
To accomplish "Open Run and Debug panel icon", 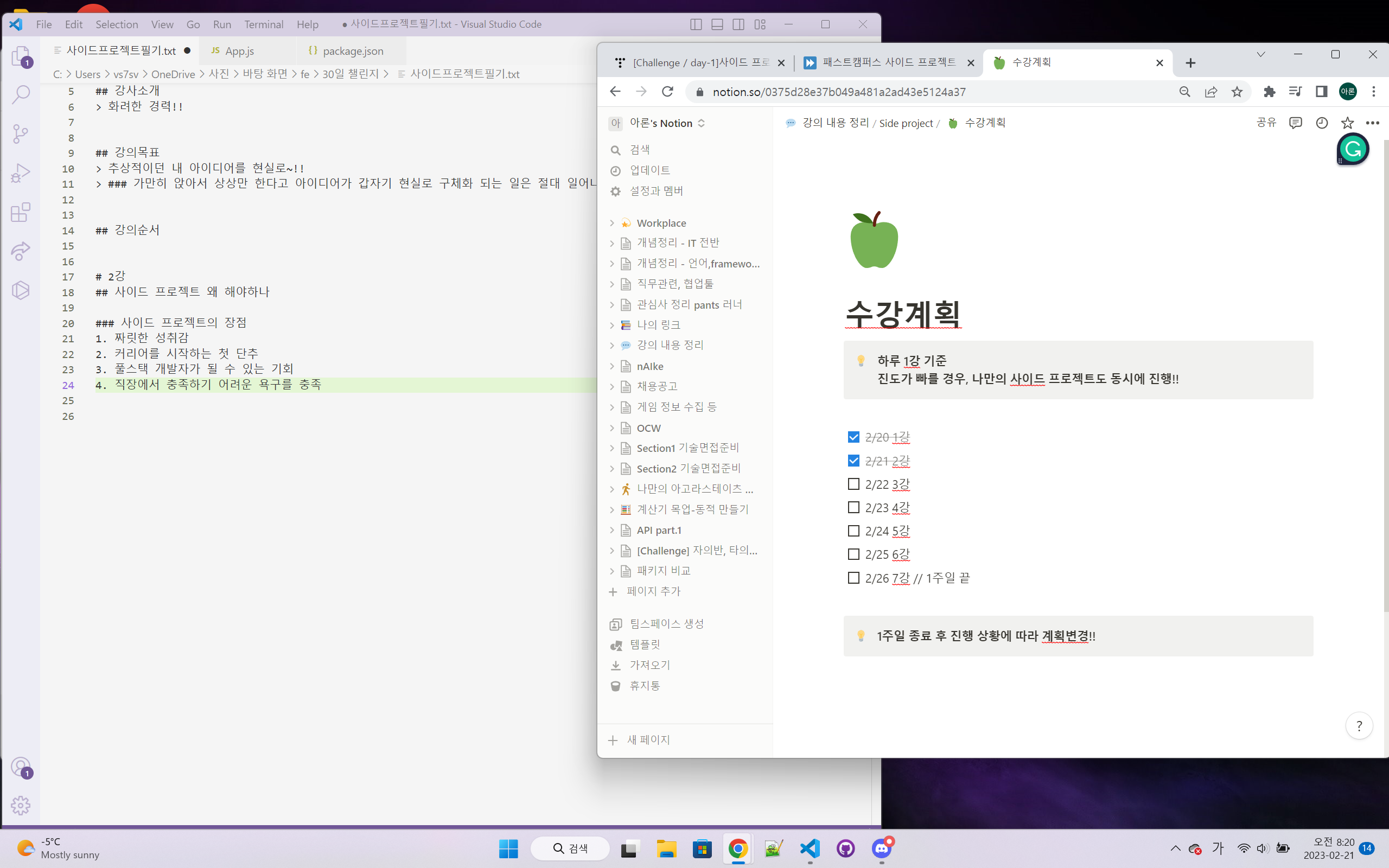I will pos(21,173).
